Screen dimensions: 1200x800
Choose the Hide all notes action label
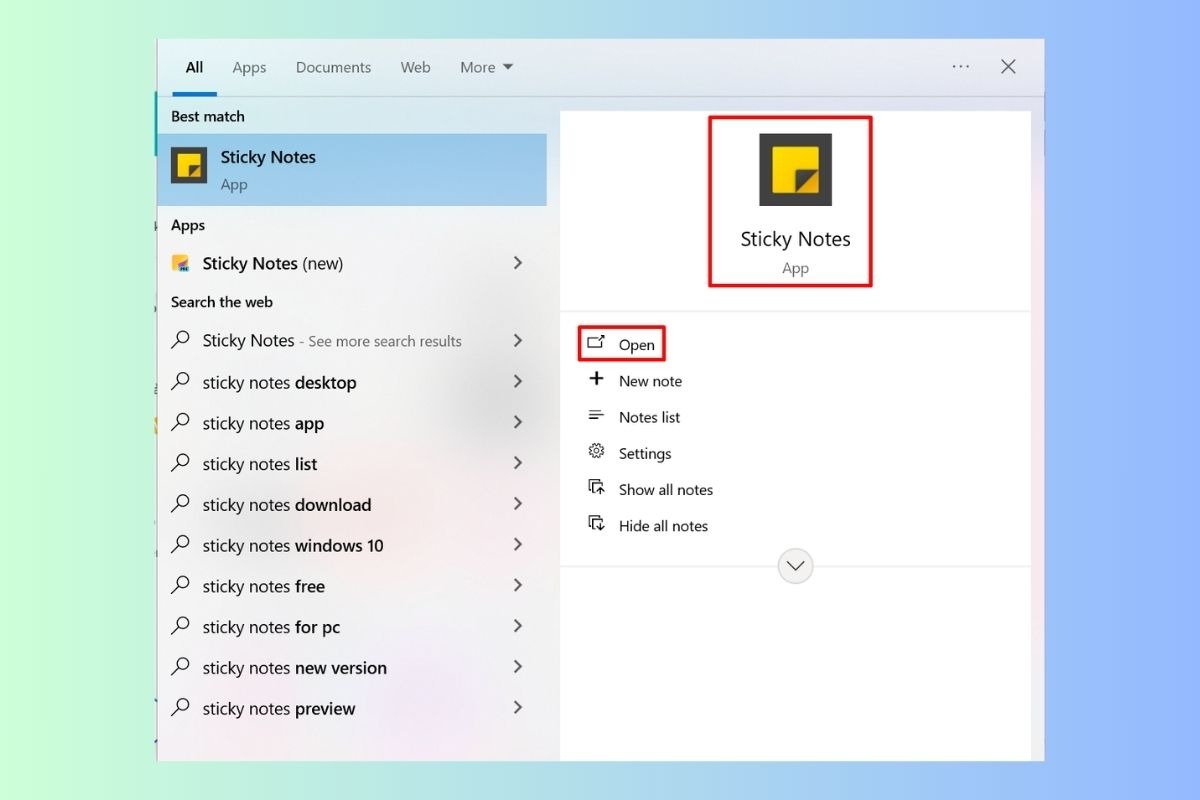click(663, 525)
